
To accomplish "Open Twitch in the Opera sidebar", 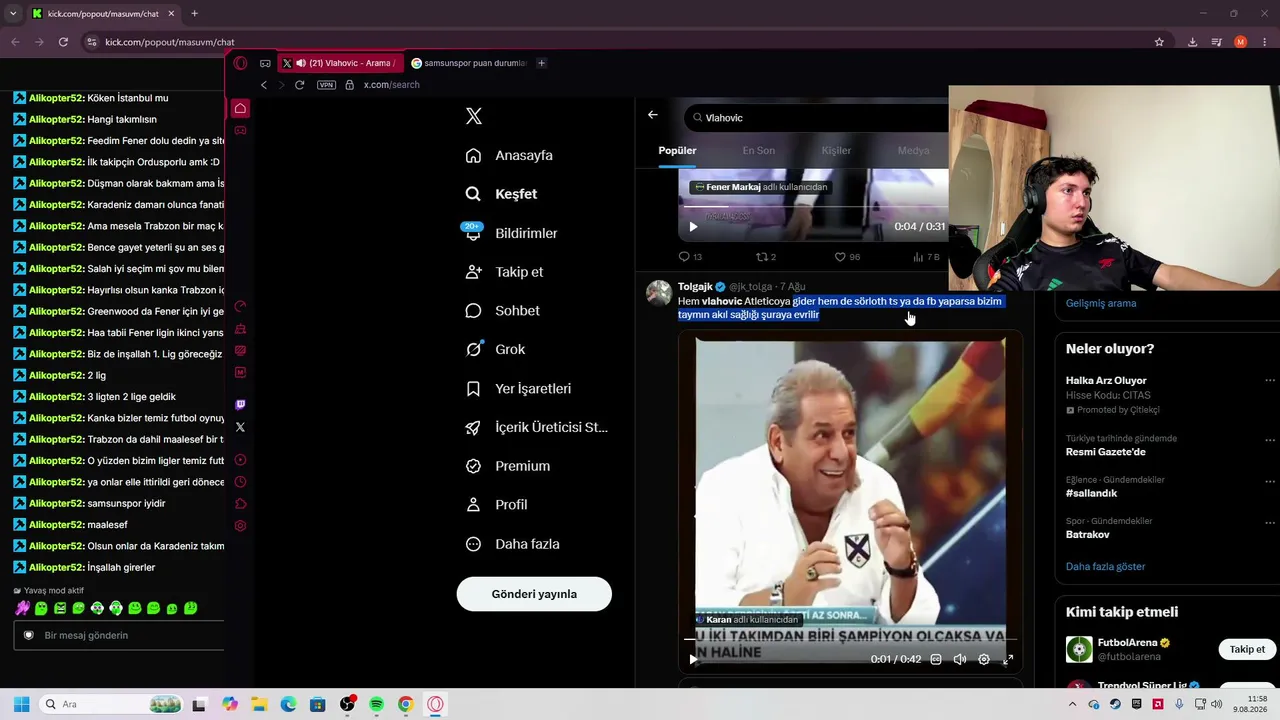I will pos(240,405).
